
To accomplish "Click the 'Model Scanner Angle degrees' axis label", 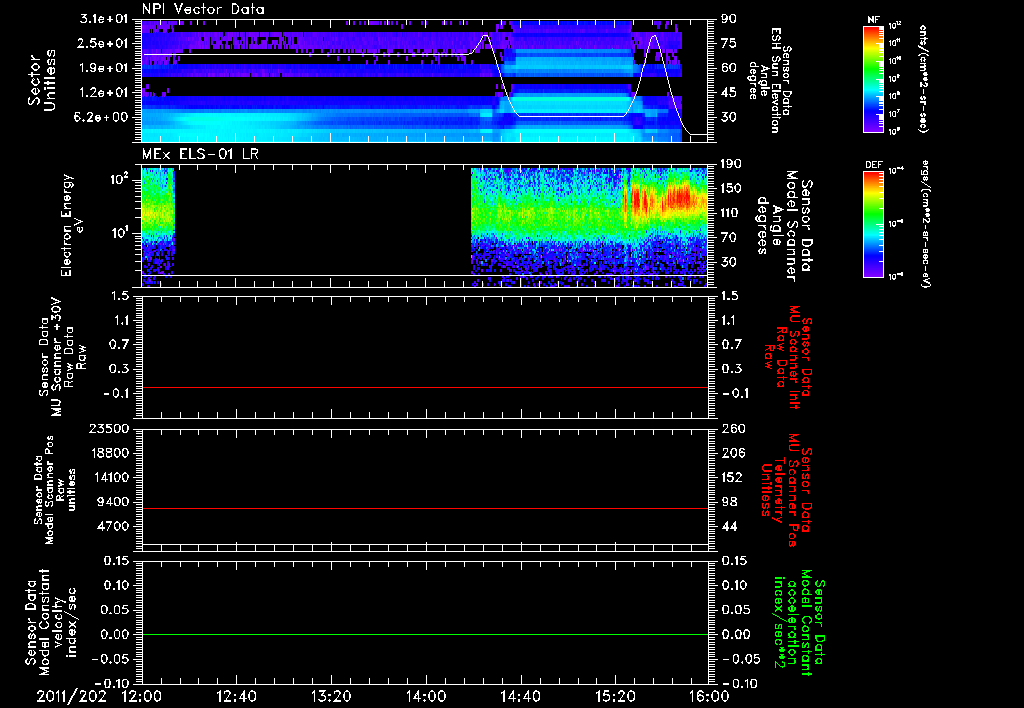I will pyautogui.click(x=776, y=226).
